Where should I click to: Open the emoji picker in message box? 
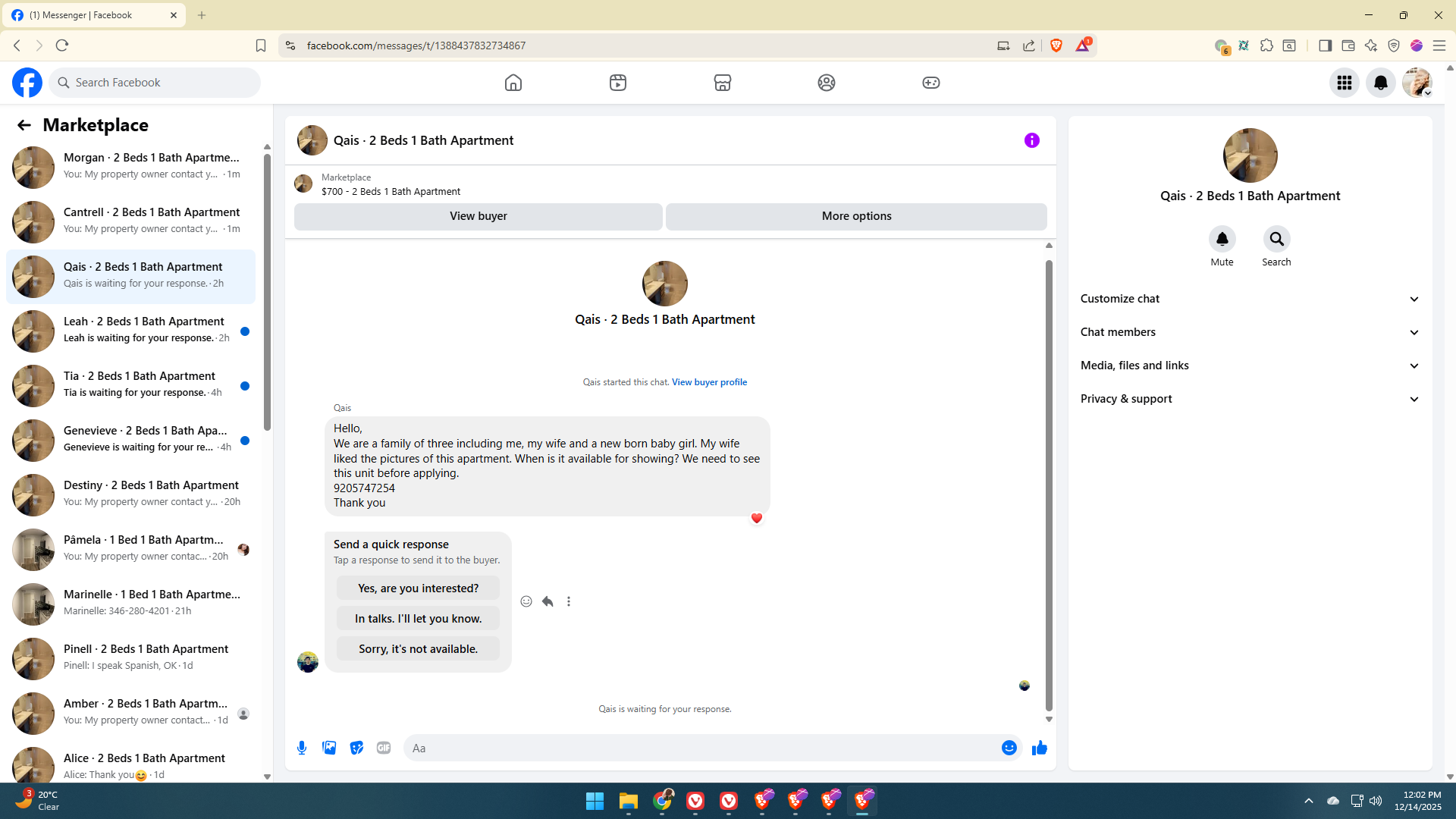click(1009, 748)
